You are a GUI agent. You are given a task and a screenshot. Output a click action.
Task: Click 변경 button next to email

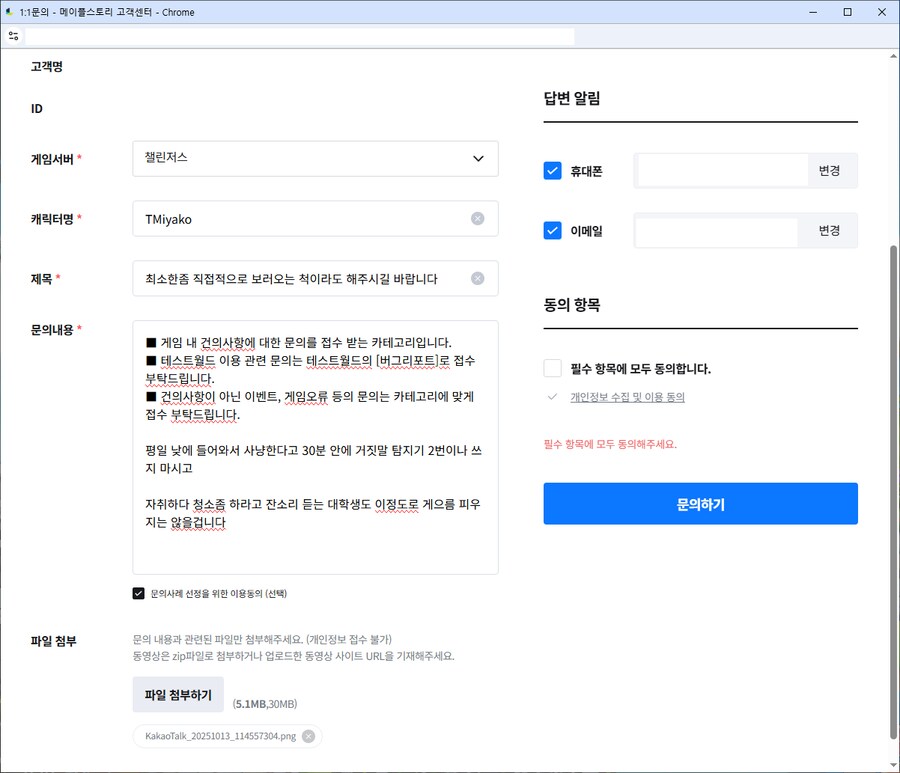pyautogui.click(x=829, y=231)
